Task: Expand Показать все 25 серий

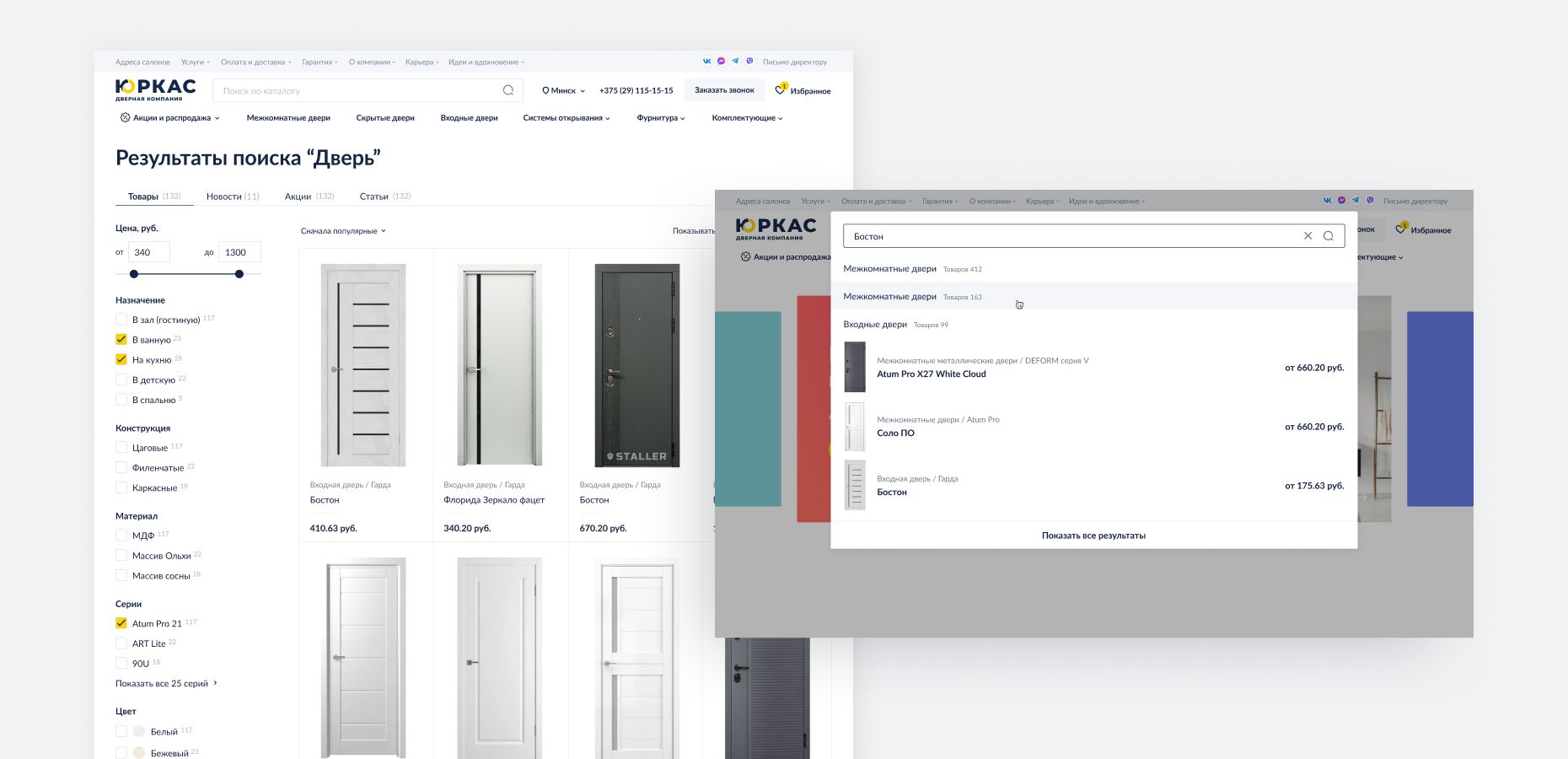Action: pos(166,684)
